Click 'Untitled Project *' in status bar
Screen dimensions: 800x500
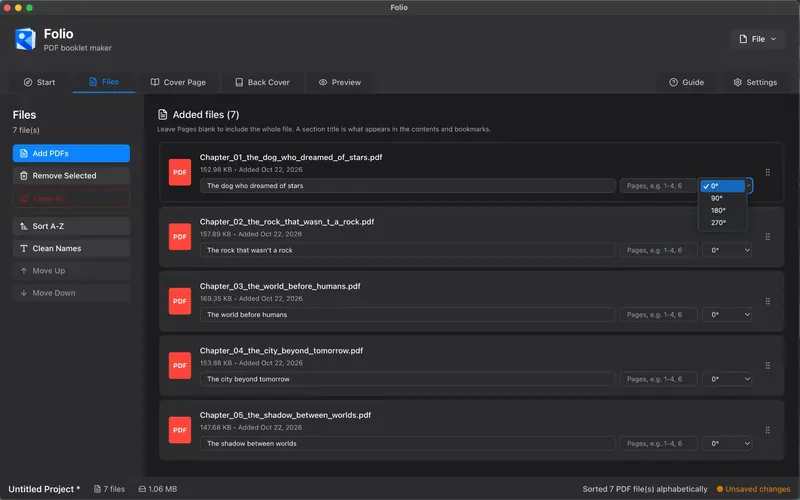[x=44, y=489]
